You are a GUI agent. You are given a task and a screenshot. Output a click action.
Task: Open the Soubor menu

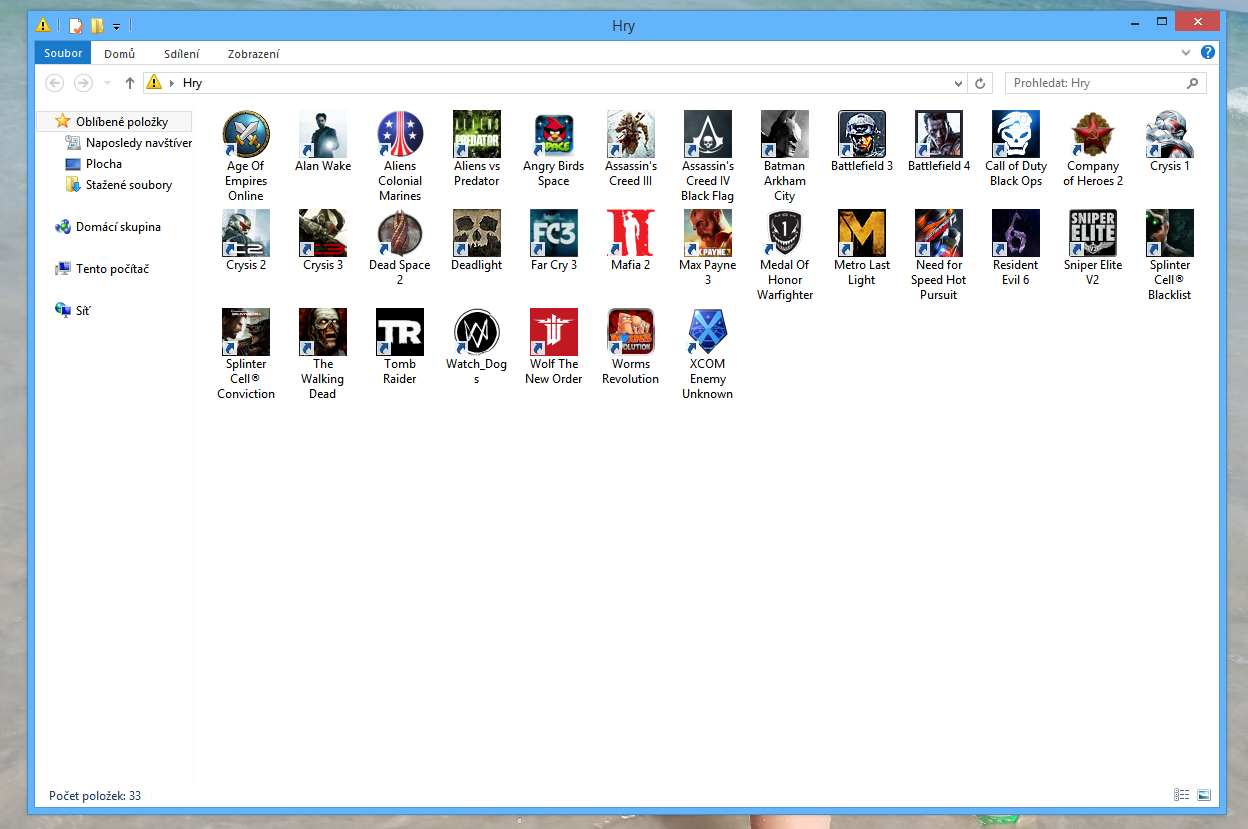pyautogui.click(x=63, y=53)
